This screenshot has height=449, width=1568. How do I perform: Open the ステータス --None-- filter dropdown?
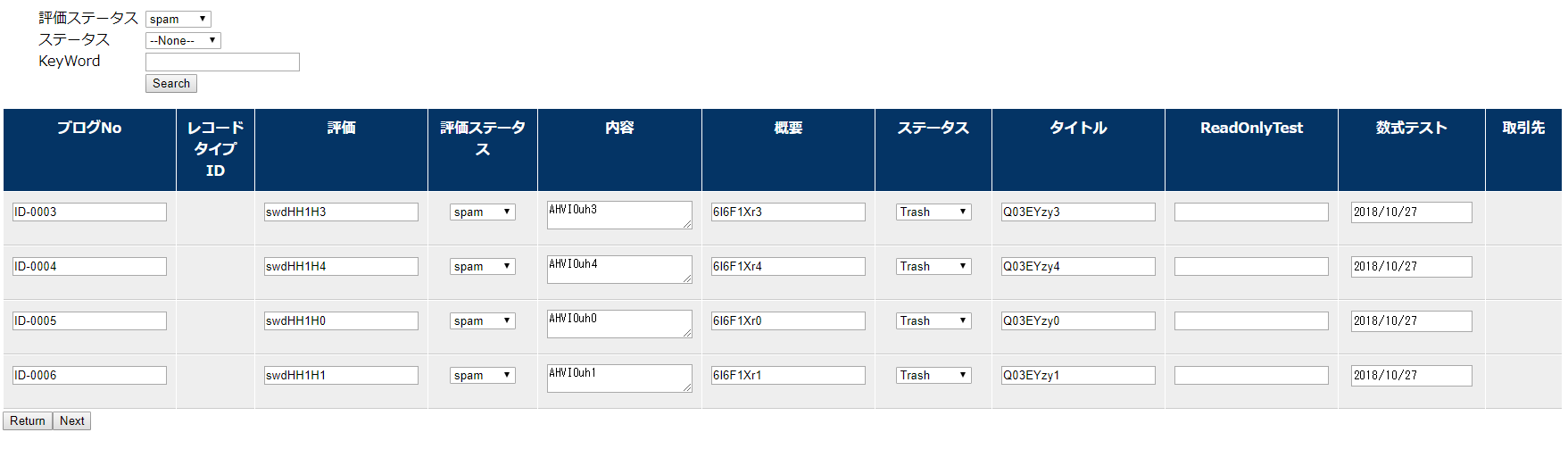point(183,40)
